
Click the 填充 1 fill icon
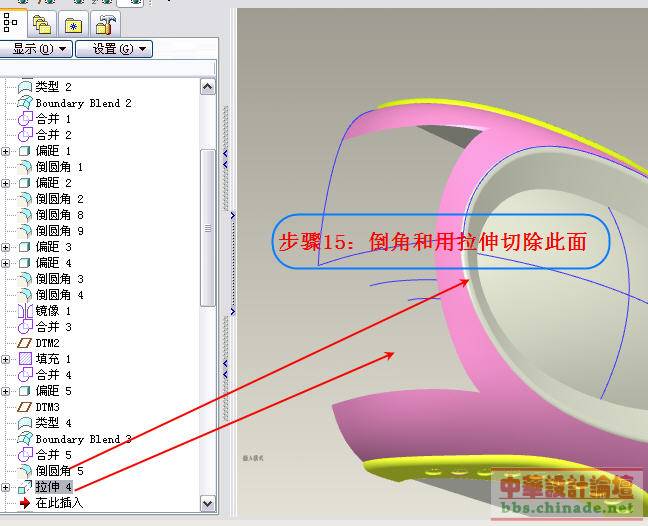pyautogui.click(x=25, y=359)
